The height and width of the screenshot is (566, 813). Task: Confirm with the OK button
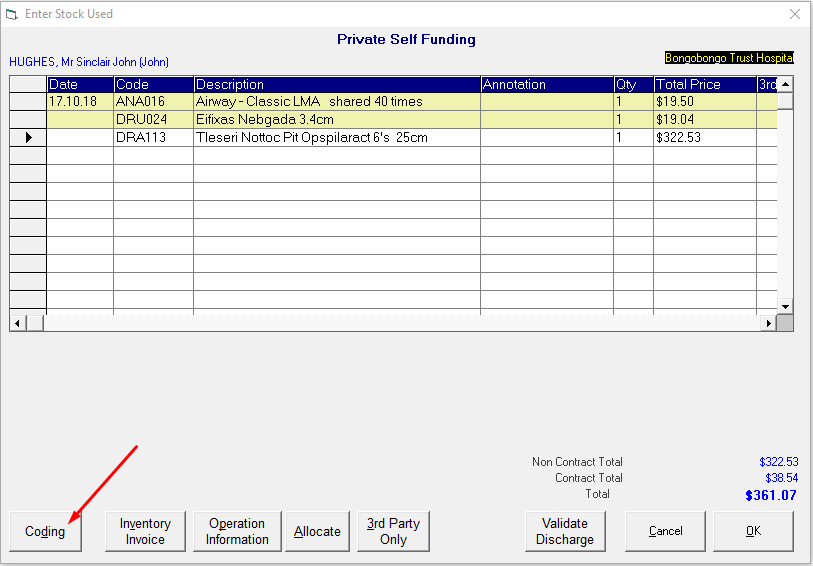(x=753, y=531)
